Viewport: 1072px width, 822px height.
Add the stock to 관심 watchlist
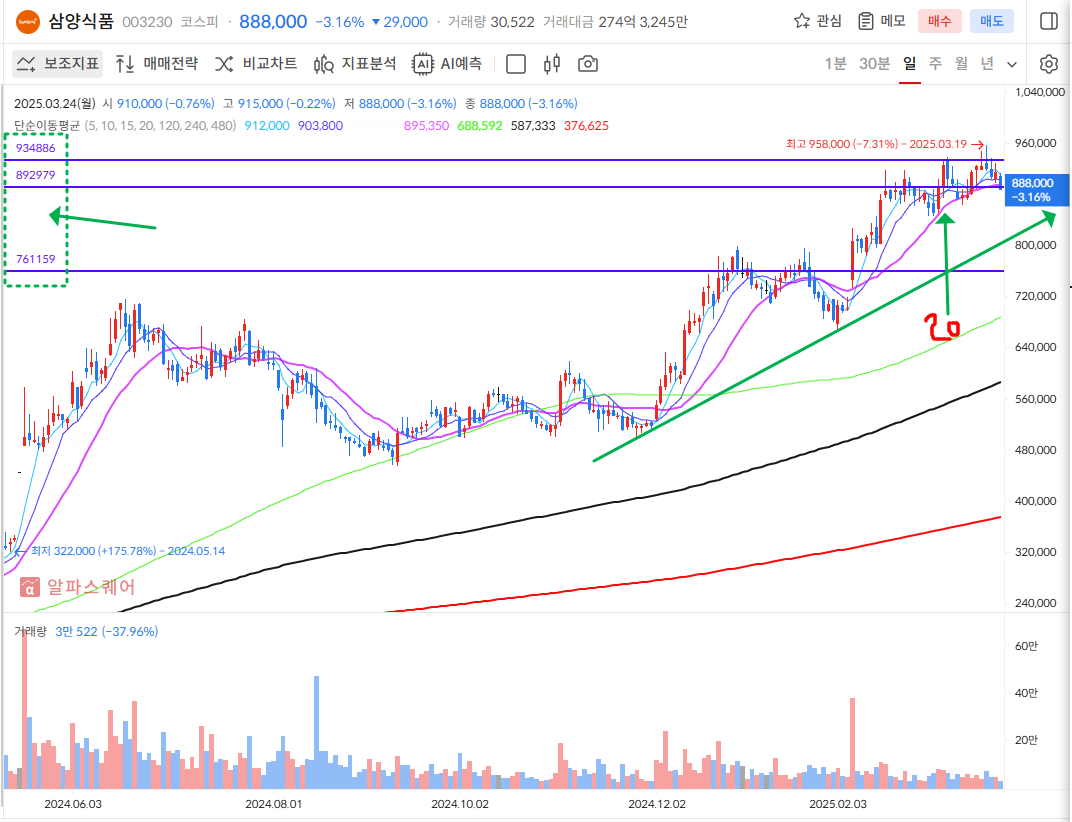(818, 21)
